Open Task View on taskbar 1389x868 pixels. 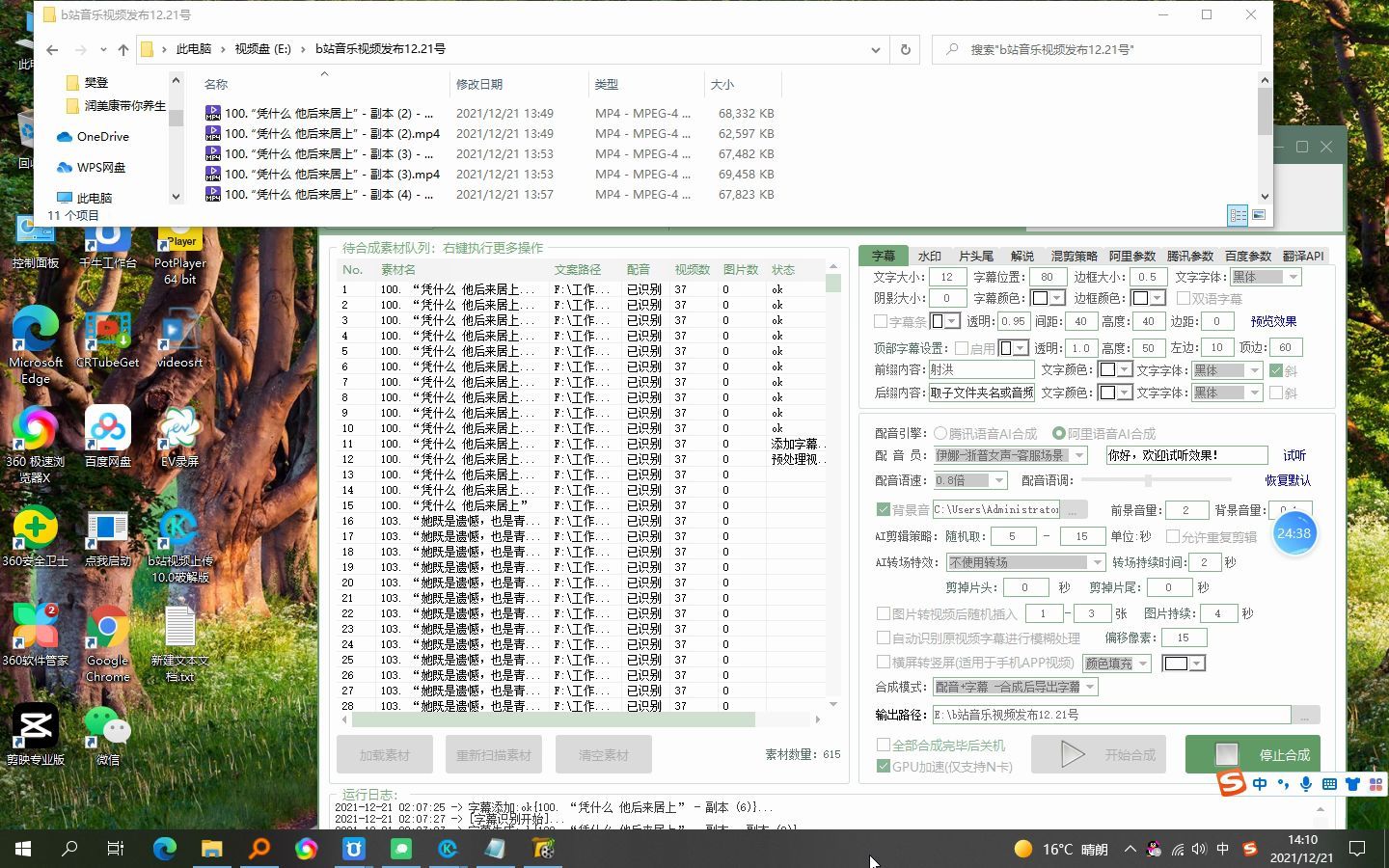click(x=116, y=849)
